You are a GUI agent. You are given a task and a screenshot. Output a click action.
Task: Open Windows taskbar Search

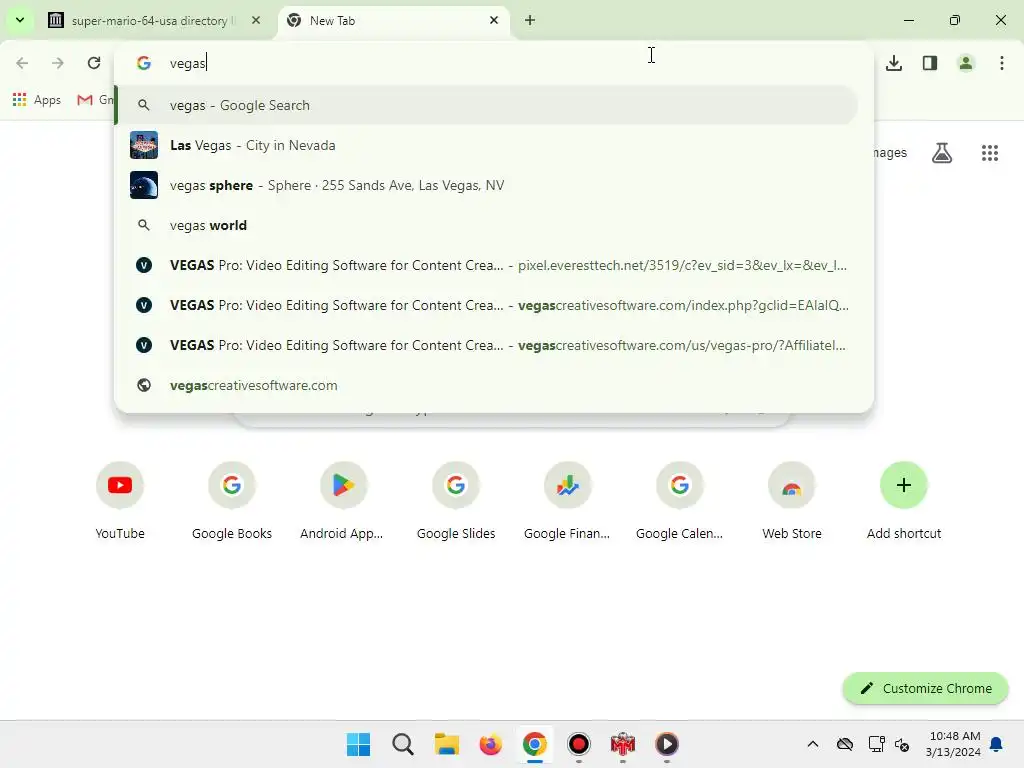[403, 744]
